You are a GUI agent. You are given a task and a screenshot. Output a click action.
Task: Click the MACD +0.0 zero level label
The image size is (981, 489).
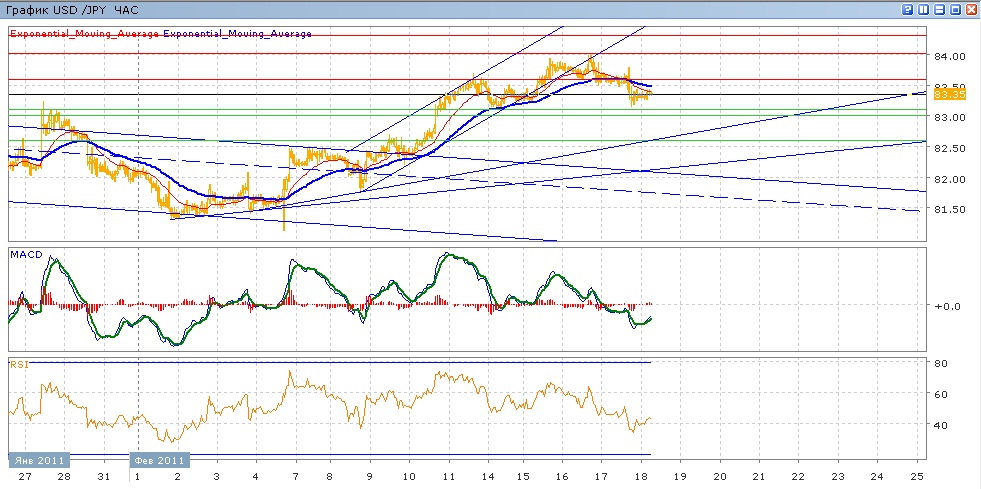click(x=947, y=307)
